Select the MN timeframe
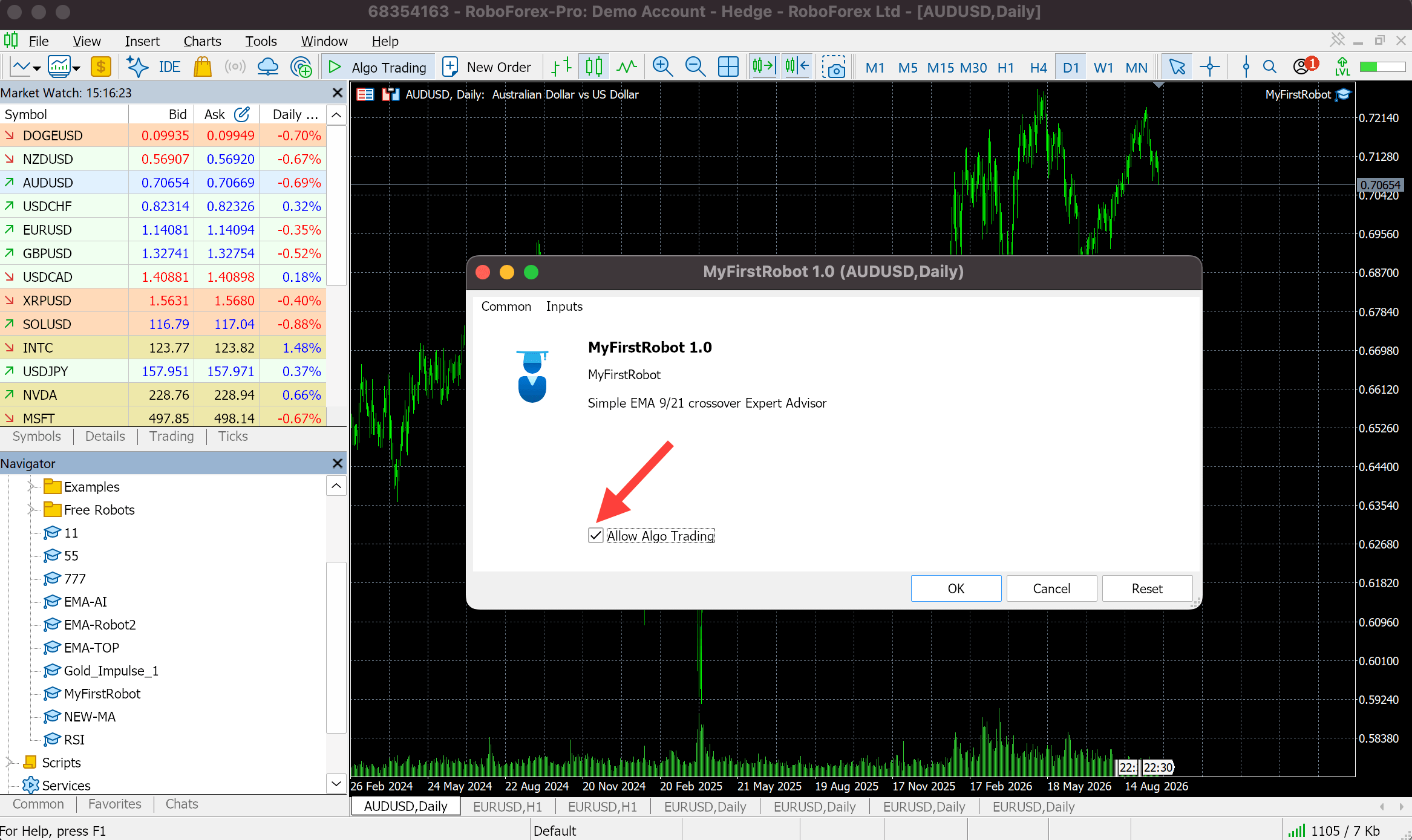This screenshot has width=1412, height=840. coord(1136,68)
